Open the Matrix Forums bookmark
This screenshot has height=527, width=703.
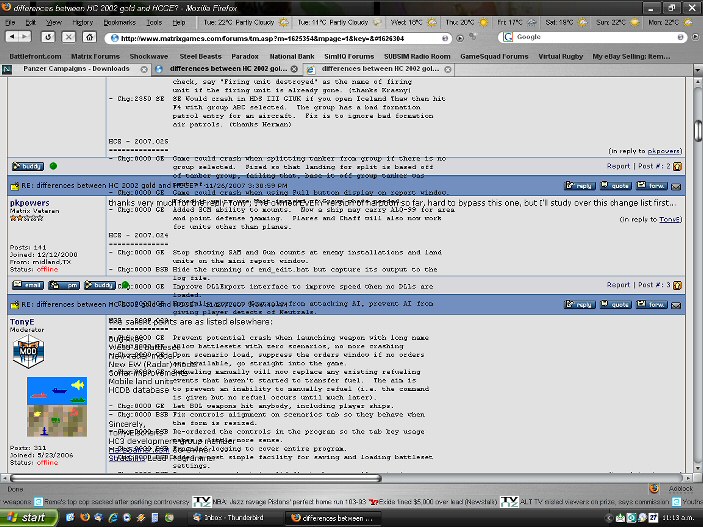point(95,57)
